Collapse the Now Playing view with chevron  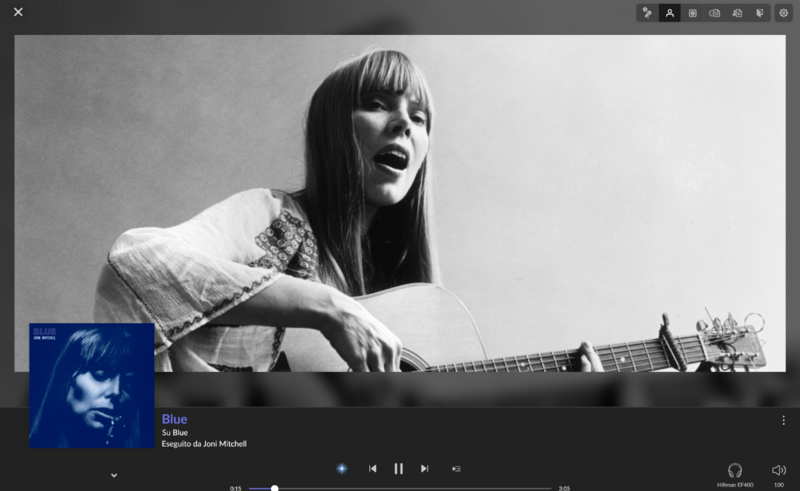(114, 475)
